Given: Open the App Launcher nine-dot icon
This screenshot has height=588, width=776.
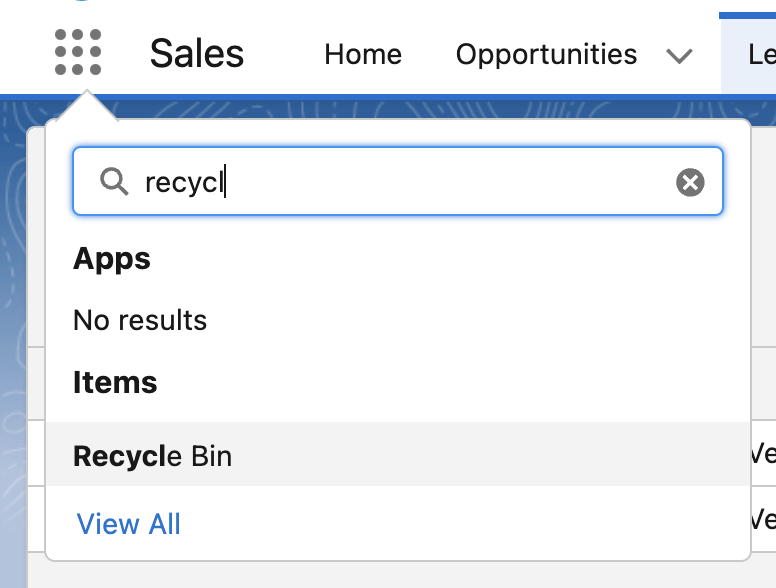Looking at the screenshot, I should click(78, 52).
